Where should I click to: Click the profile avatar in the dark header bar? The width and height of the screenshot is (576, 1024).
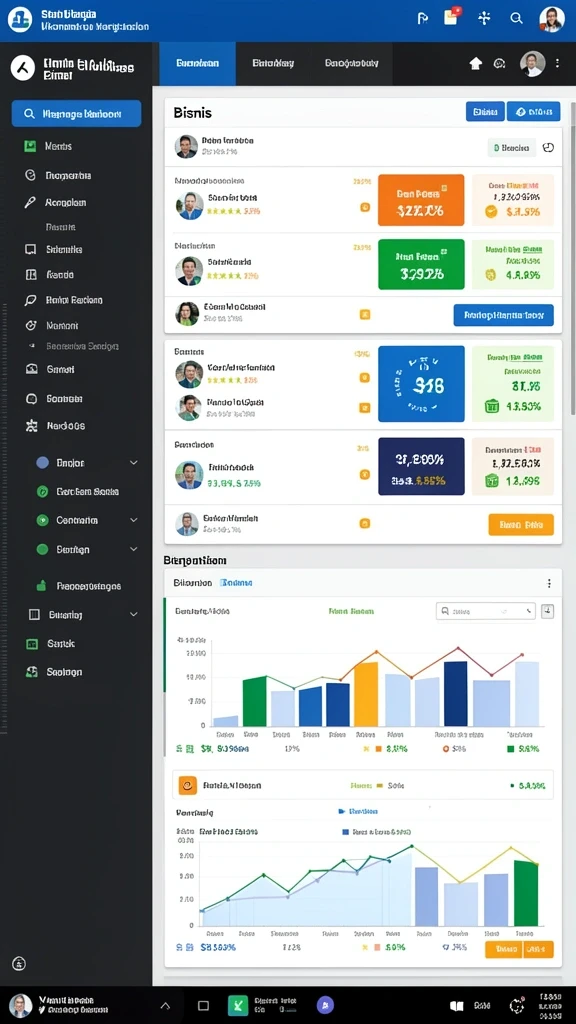[532, 63]
